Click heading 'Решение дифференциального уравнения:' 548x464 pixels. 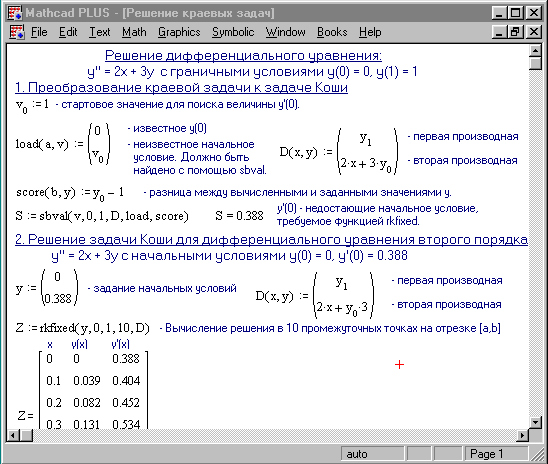tap(243, 56)
